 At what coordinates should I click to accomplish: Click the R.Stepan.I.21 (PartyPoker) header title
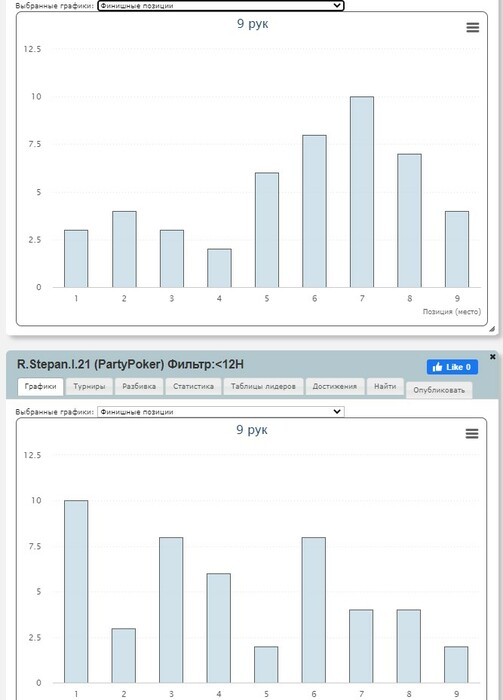click(130, 364)
